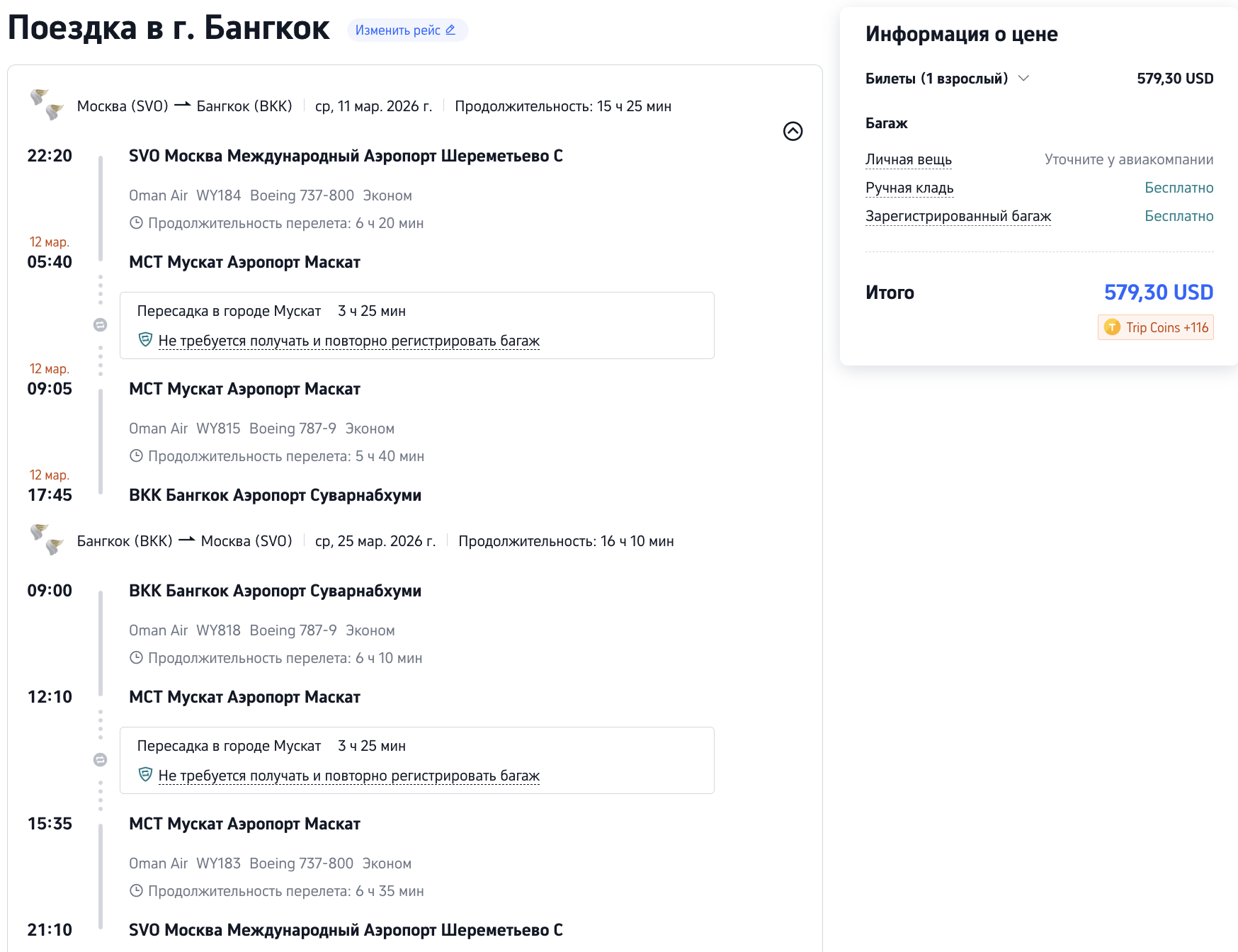Click the Trip Coins +116 badge
Viewport: 1238px width, 952px height.
point(1155,327)
